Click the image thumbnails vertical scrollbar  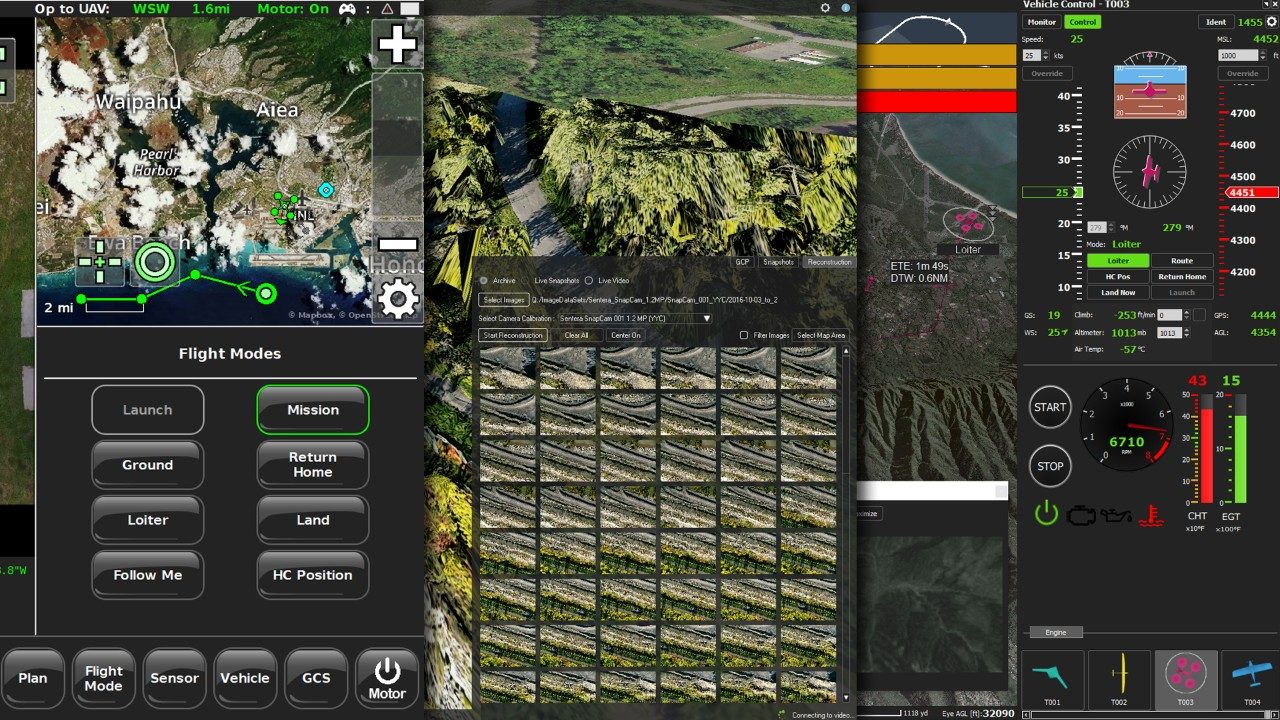point(846,520)
